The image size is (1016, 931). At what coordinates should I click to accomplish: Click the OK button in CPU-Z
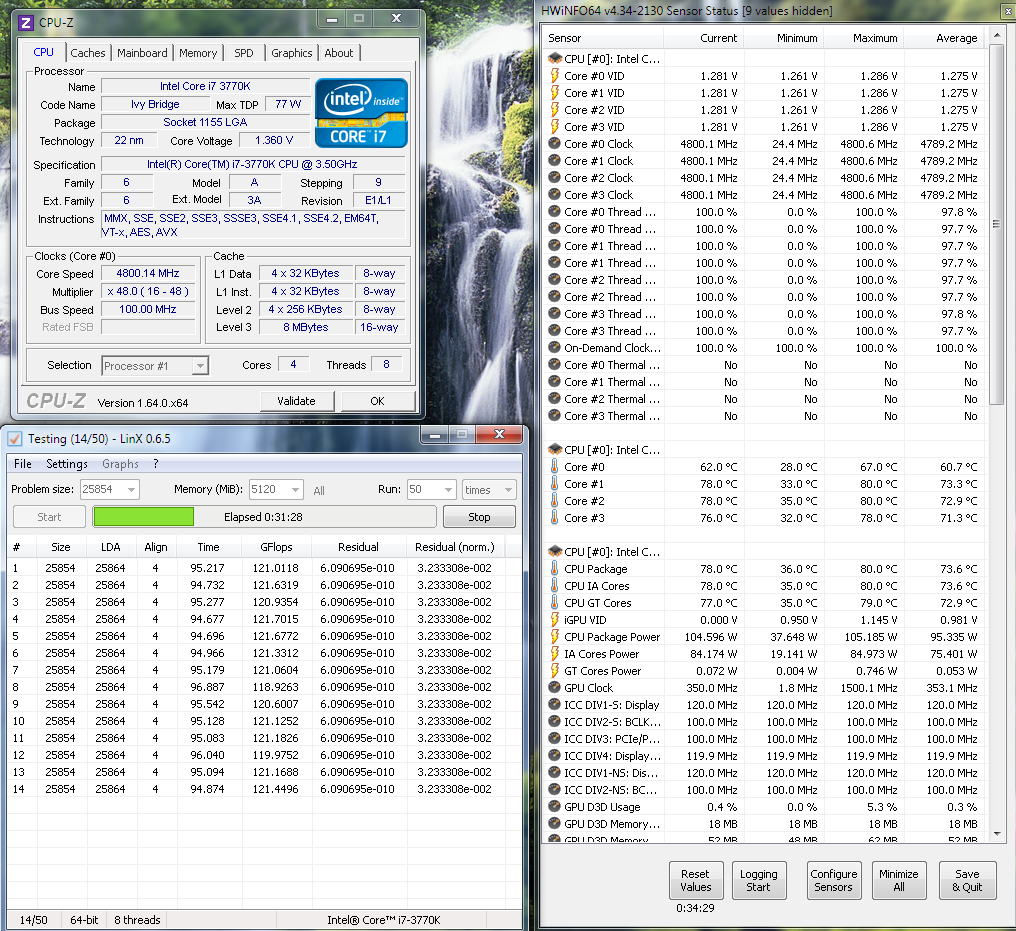pos(377,401)
